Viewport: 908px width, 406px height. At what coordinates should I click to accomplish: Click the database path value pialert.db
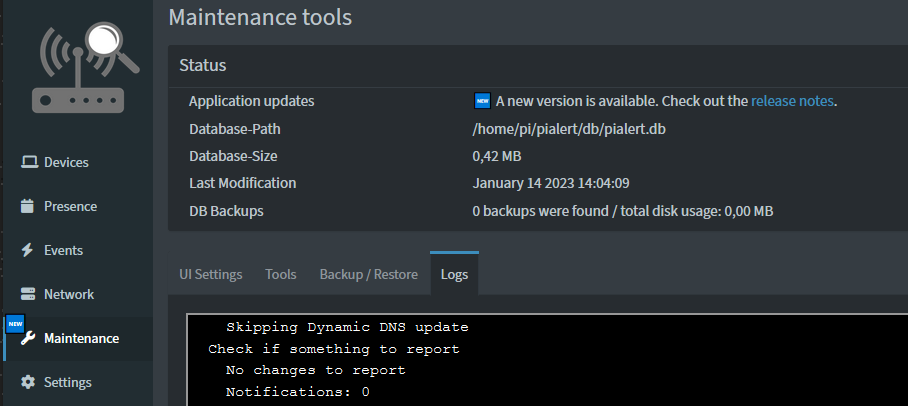tap(569, 129)
